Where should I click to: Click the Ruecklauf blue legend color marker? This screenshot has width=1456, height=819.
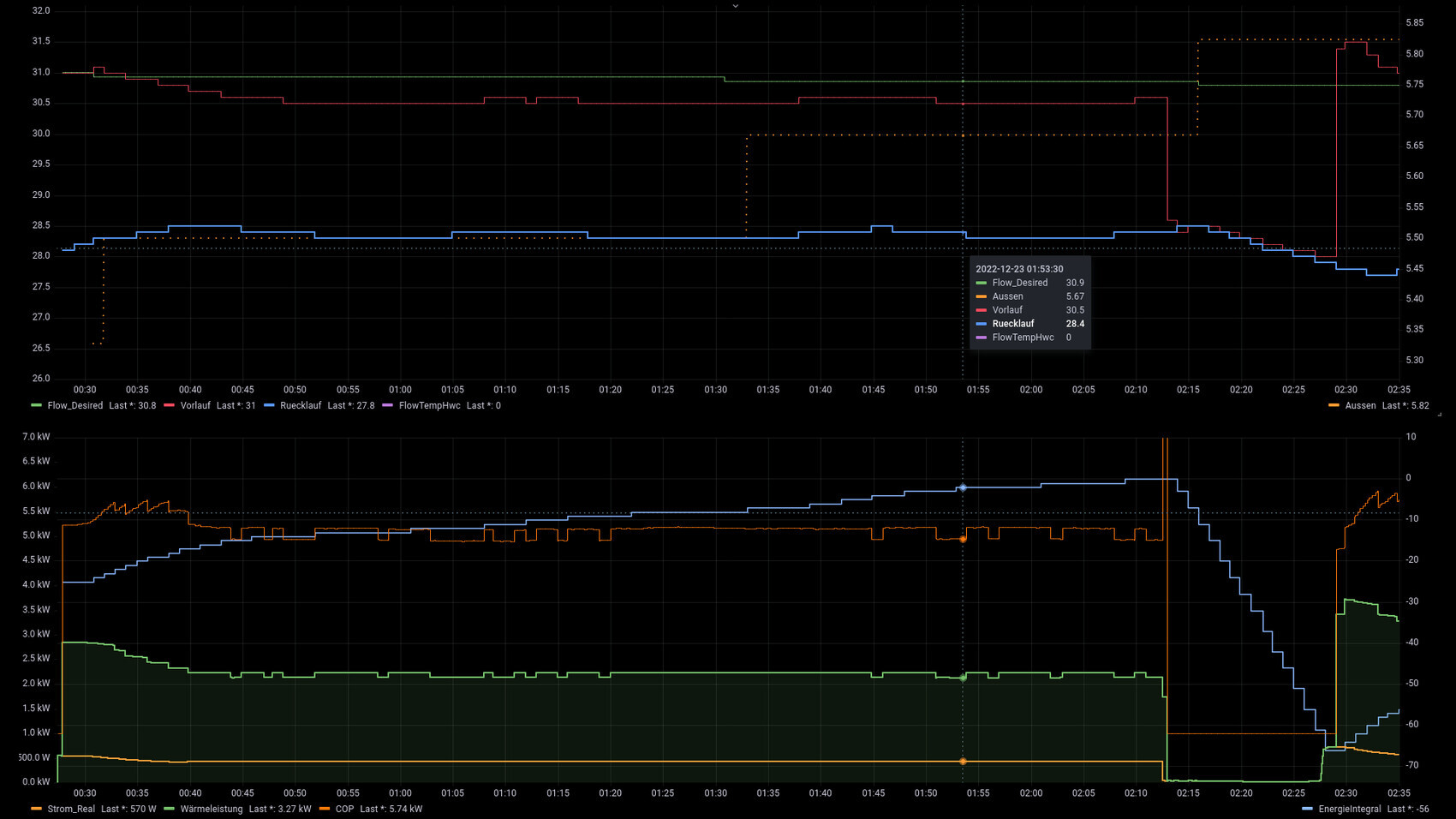(269, 405)
